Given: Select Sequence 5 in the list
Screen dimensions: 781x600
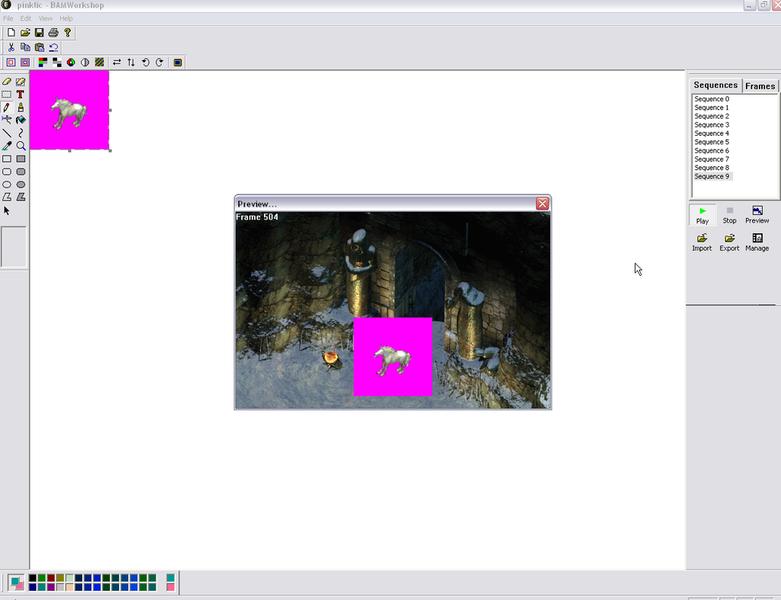Looking at the screenshot, I should pyautogui.click(x=712, y=142).
